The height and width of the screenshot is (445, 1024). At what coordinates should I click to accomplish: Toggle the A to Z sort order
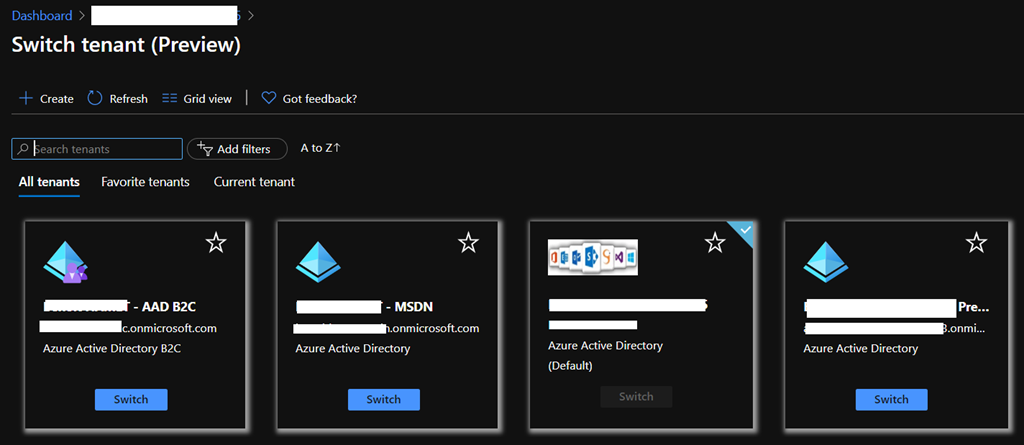click(x=320, y=148)
